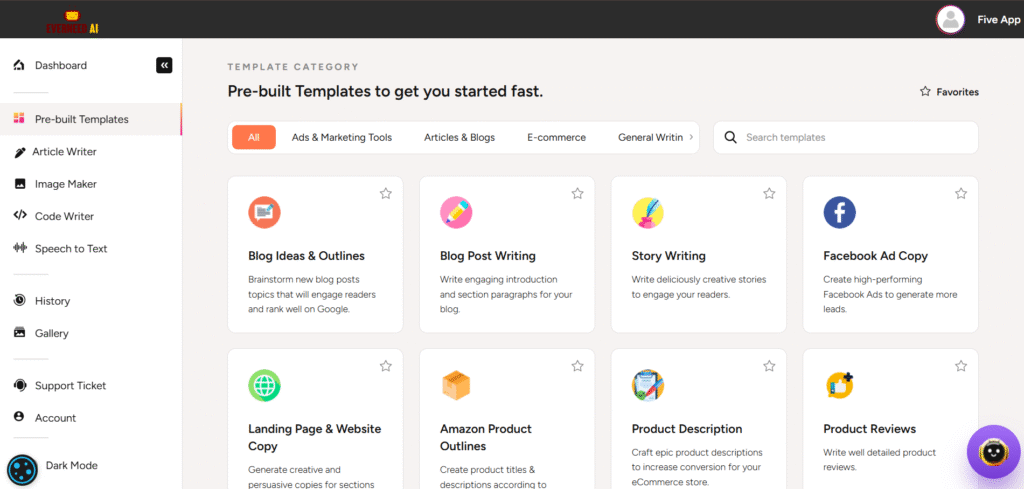Screen dimensions: 1024x489
Task: Open the chatbot assistant bubble
Action: pyautogui.click(x=993, y=452)
